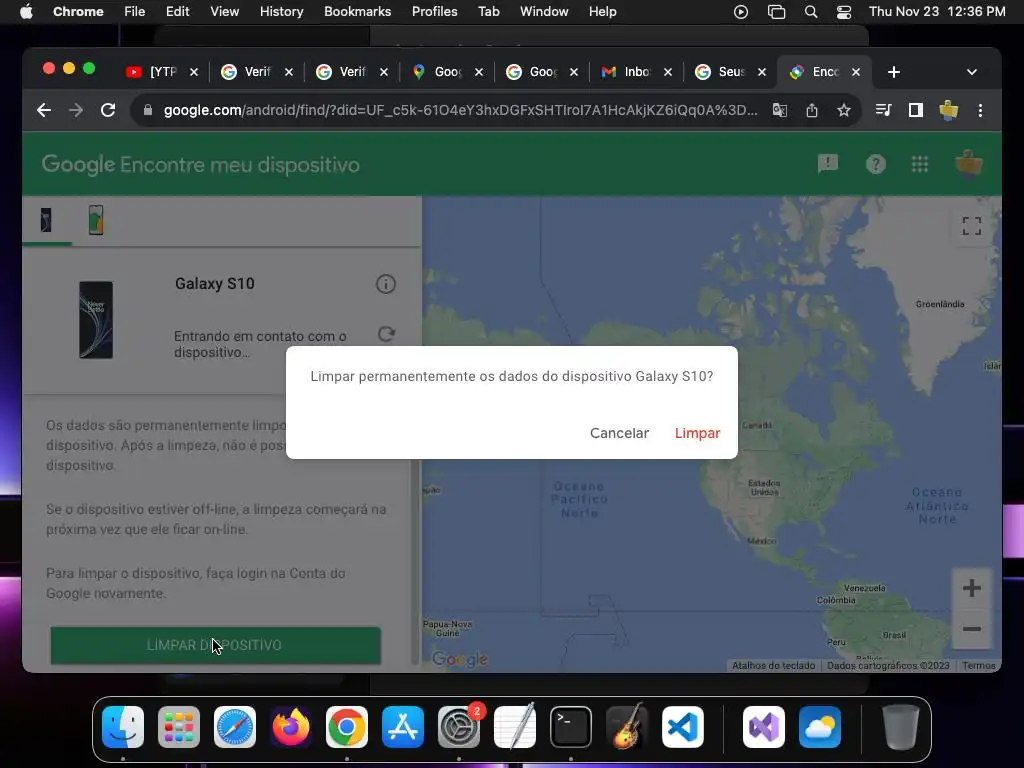Close the Gmail Inbox tab
1024x768 pixels.
point(667,72)
